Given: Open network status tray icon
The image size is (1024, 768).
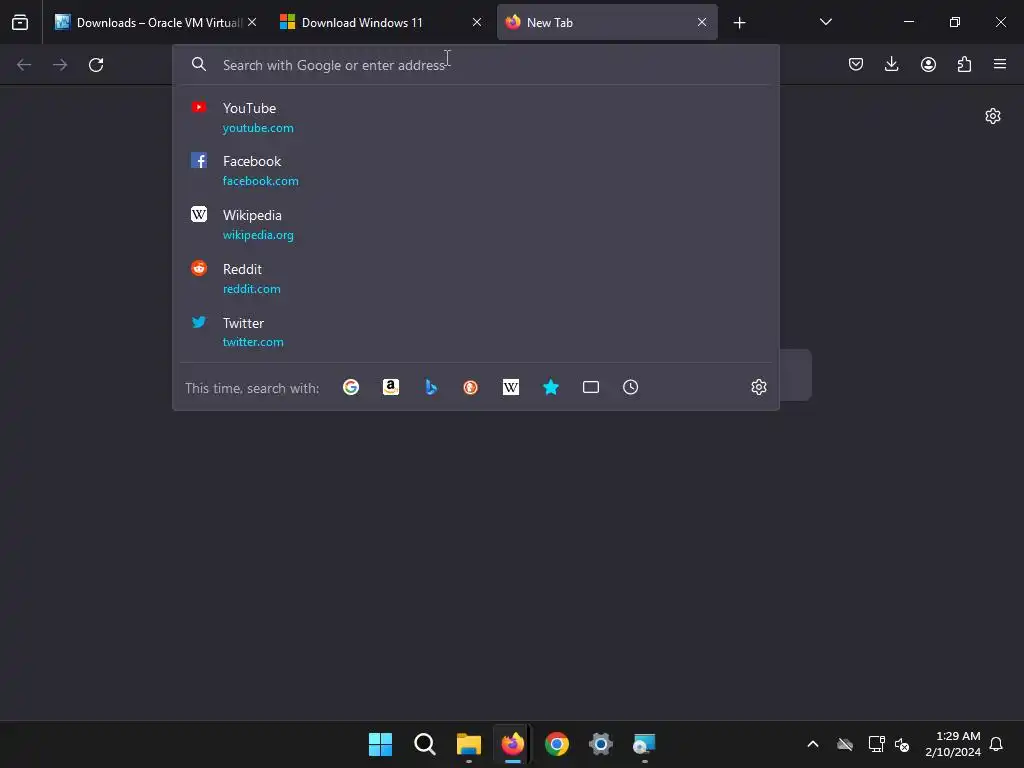Looking at the screenshot, I should [876, 744].
